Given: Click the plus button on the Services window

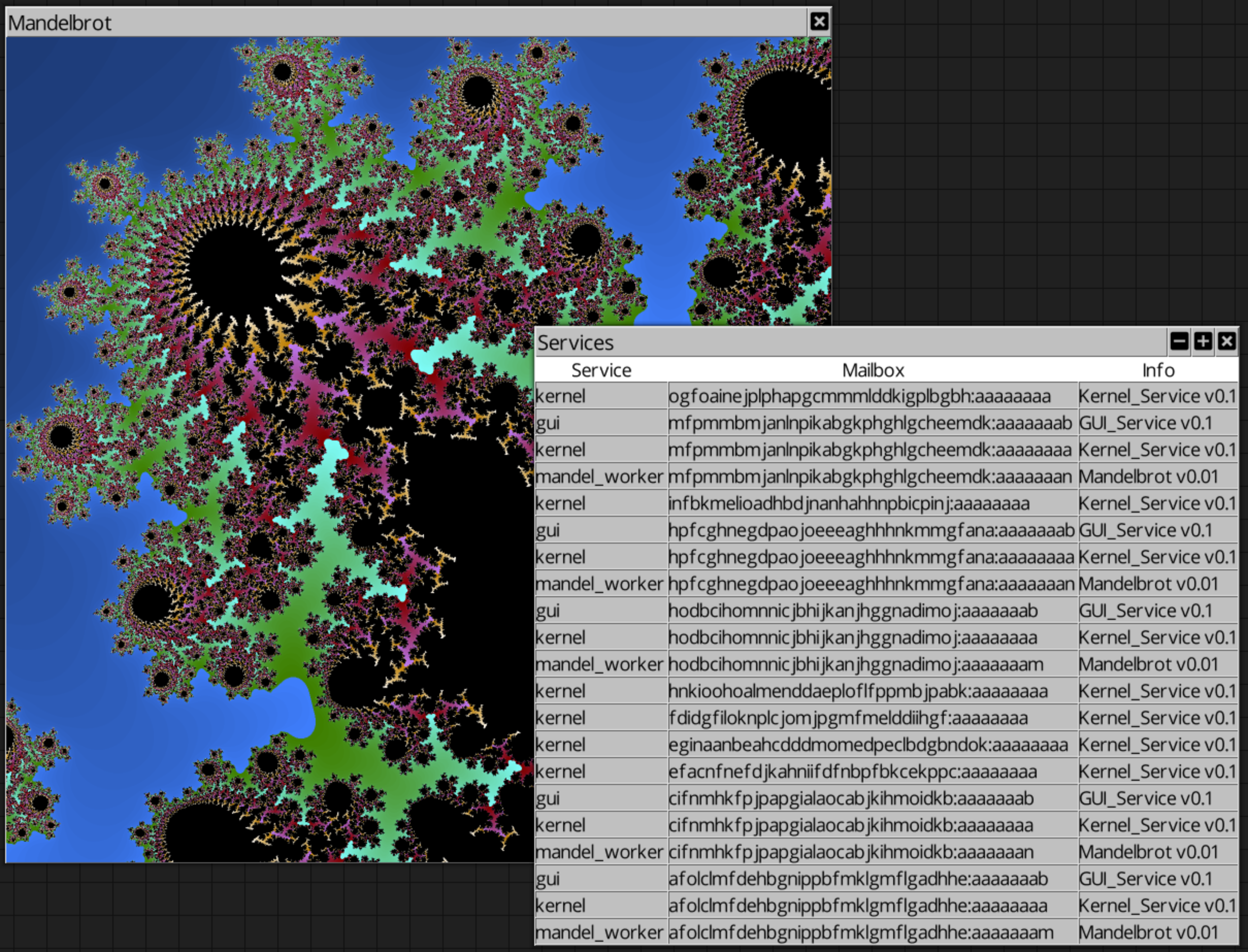Looking at the screenshot, I should click(1203, 341).
